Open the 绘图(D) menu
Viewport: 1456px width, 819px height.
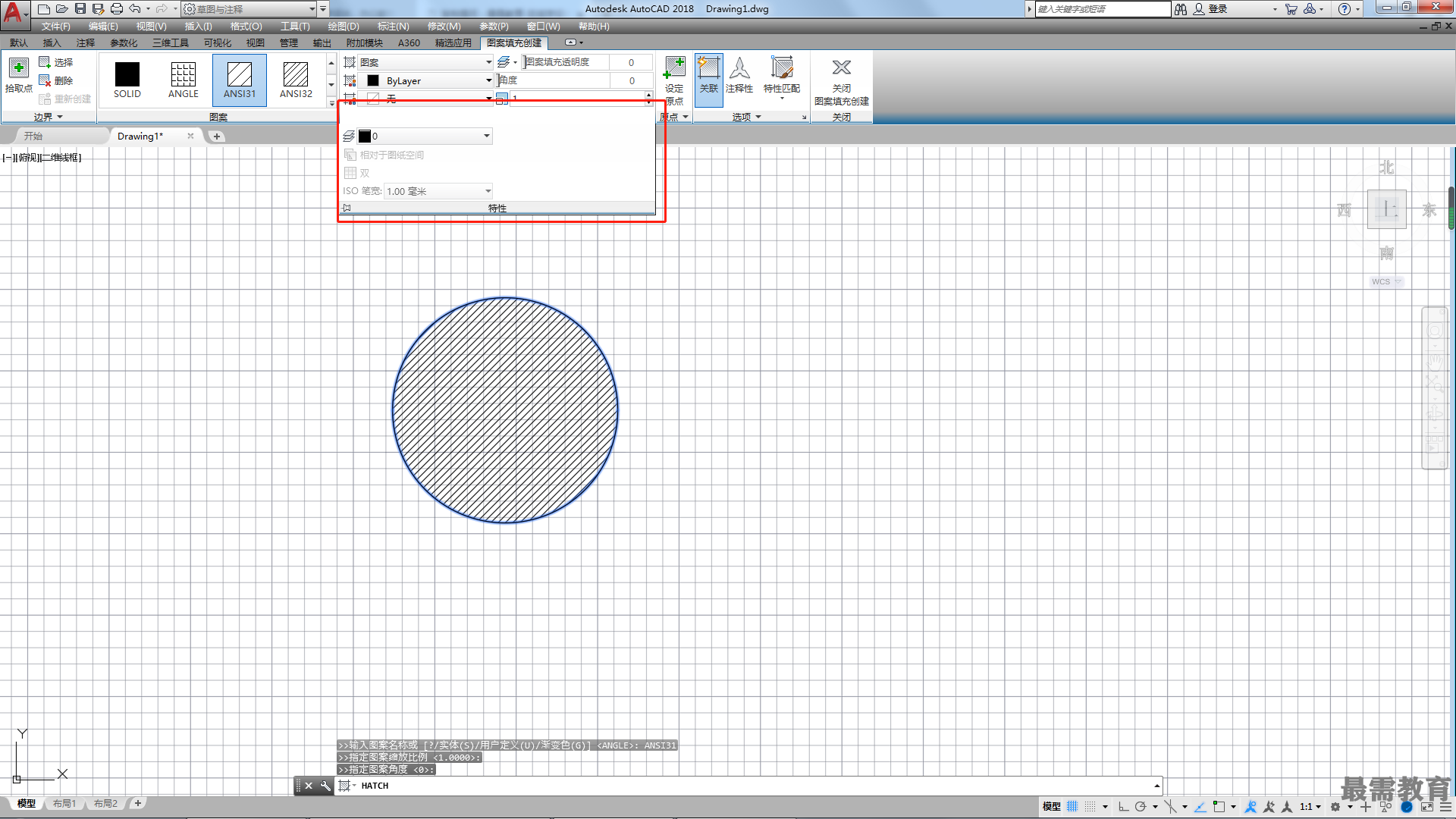tap(344, 27)
